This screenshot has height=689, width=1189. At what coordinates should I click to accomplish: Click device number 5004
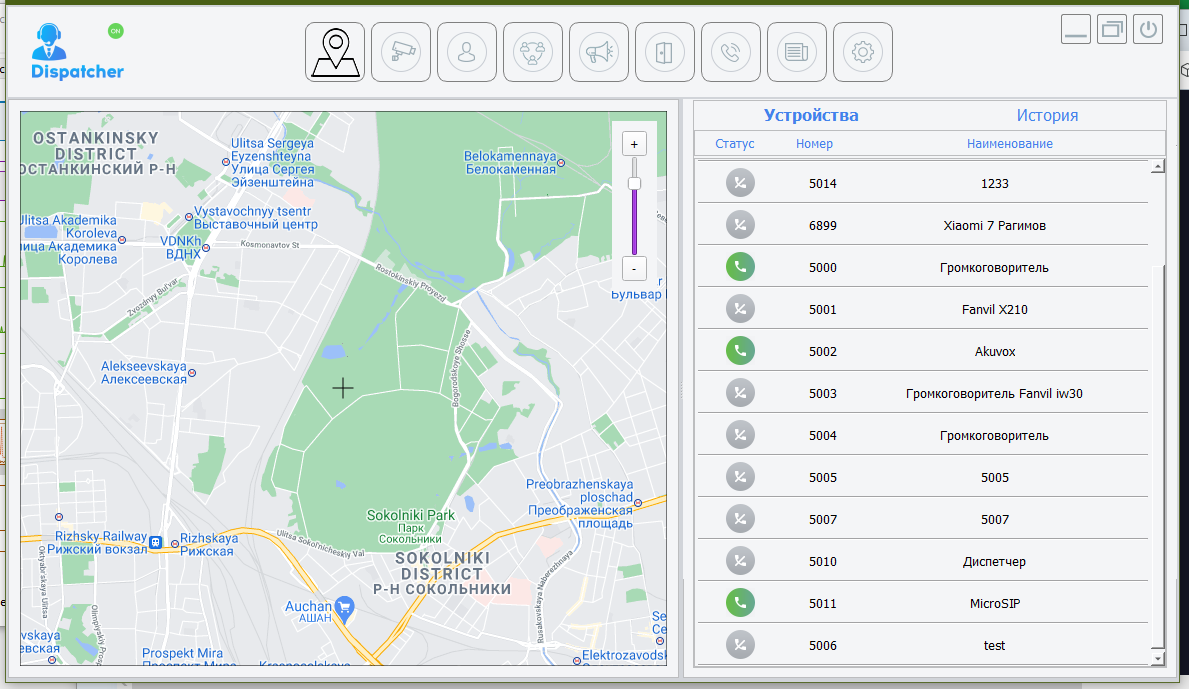(823, 436)
